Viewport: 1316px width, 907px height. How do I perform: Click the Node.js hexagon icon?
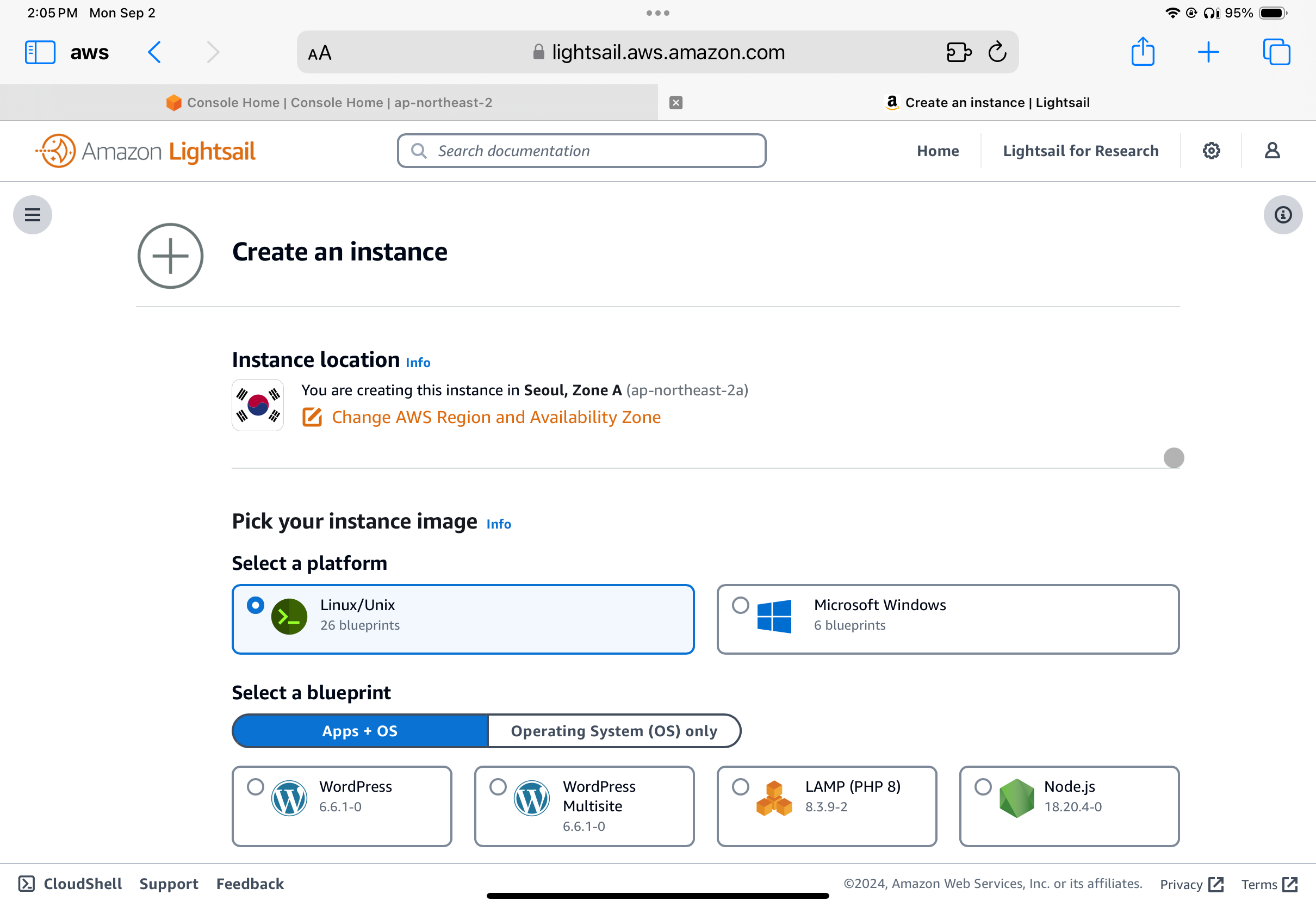tap(1016, 798)
